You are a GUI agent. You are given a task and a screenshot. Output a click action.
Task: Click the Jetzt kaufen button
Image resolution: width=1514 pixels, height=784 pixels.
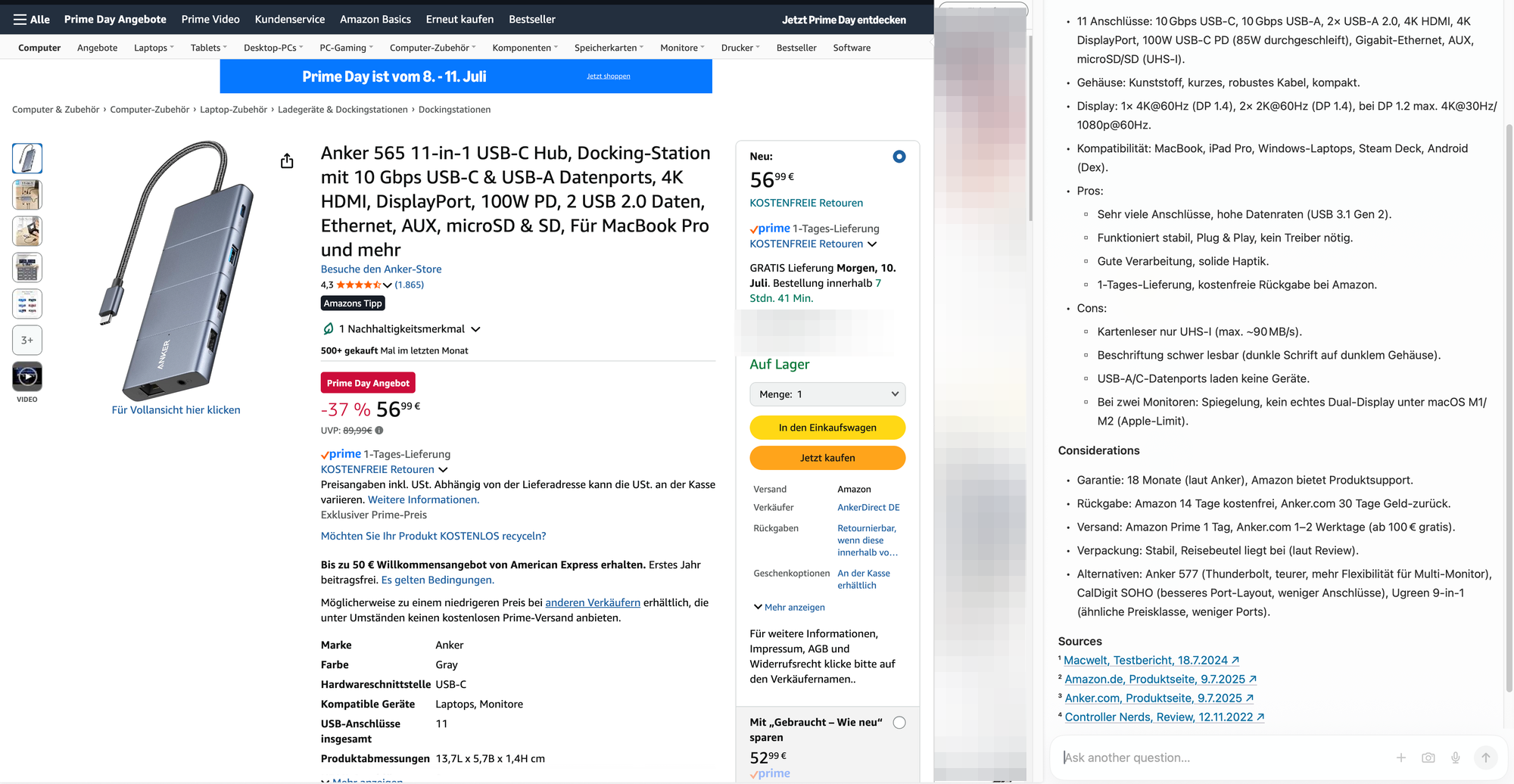click(x=827, y=458)
